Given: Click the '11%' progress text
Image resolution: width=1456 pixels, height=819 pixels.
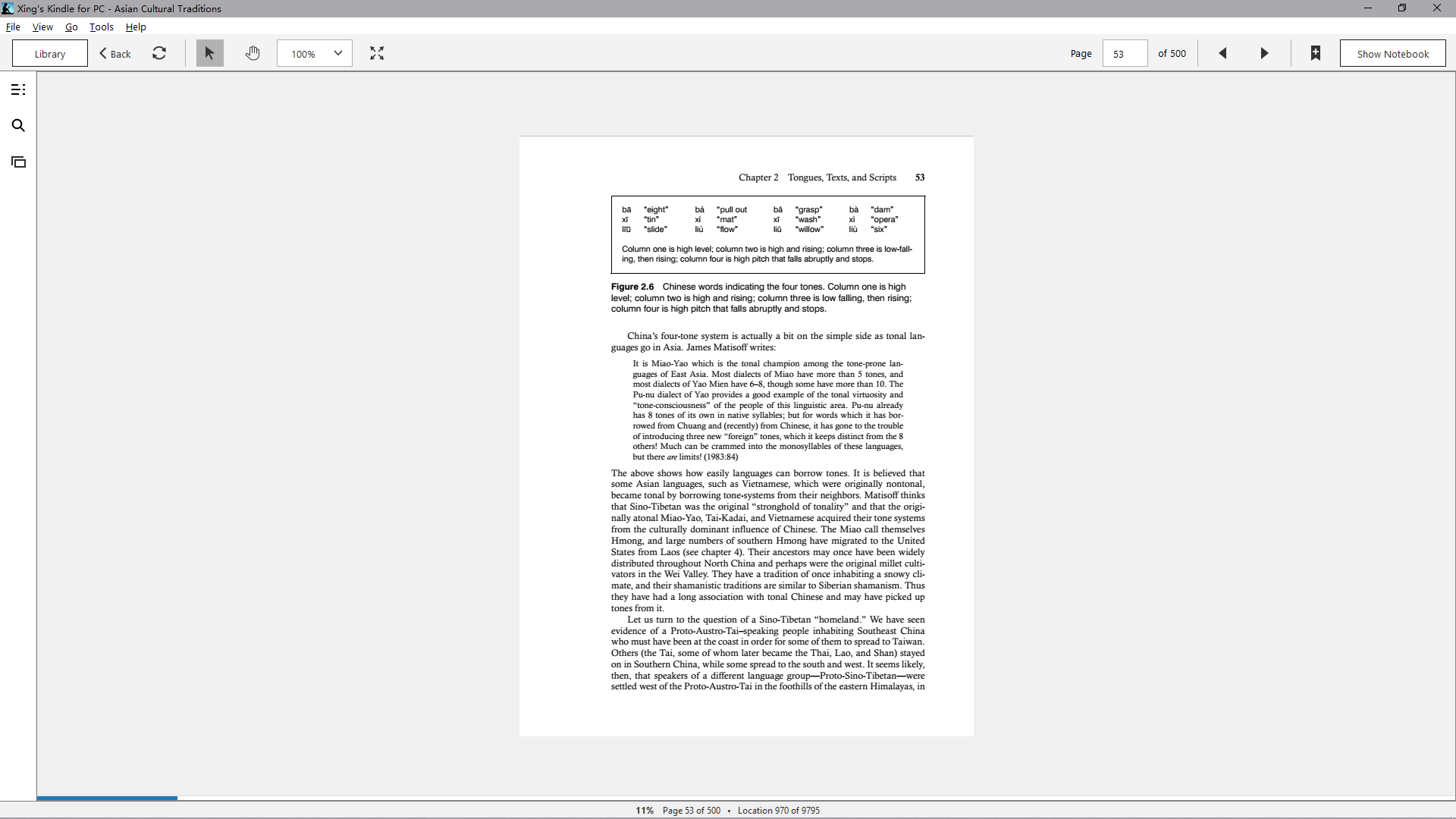Looking at the screenshot, I should click(645, 810).
